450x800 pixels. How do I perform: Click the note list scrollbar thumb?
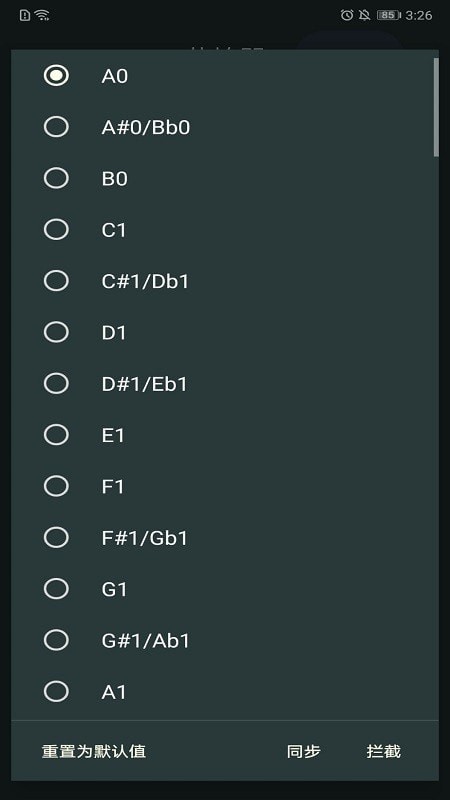(x=436, y=107)
